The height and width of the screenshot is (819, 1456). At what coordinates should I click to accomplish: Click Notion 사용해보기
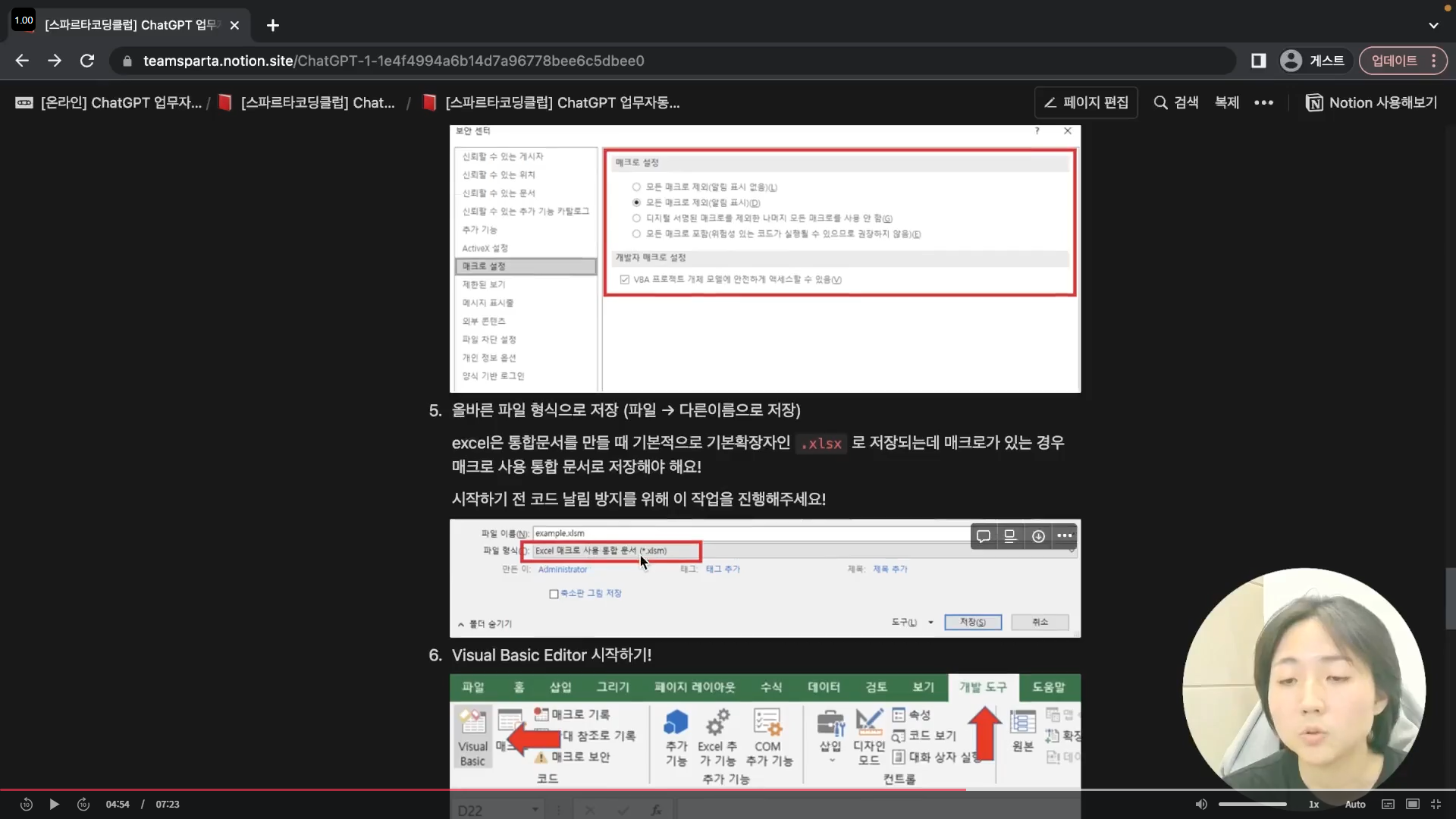tap(1371, 102)
